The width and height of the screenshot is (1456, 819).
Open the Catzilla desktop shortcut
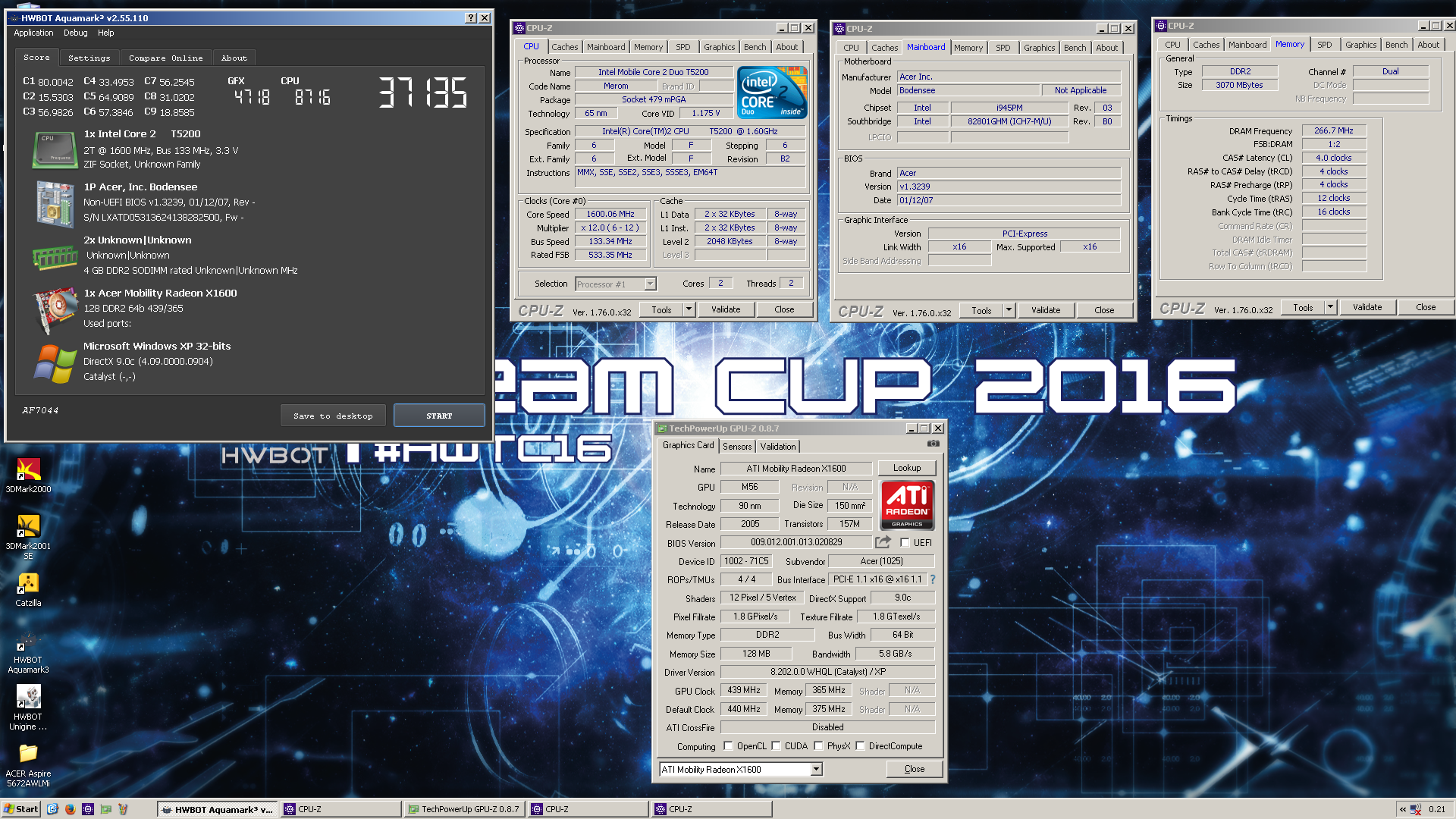click(28, 590)
